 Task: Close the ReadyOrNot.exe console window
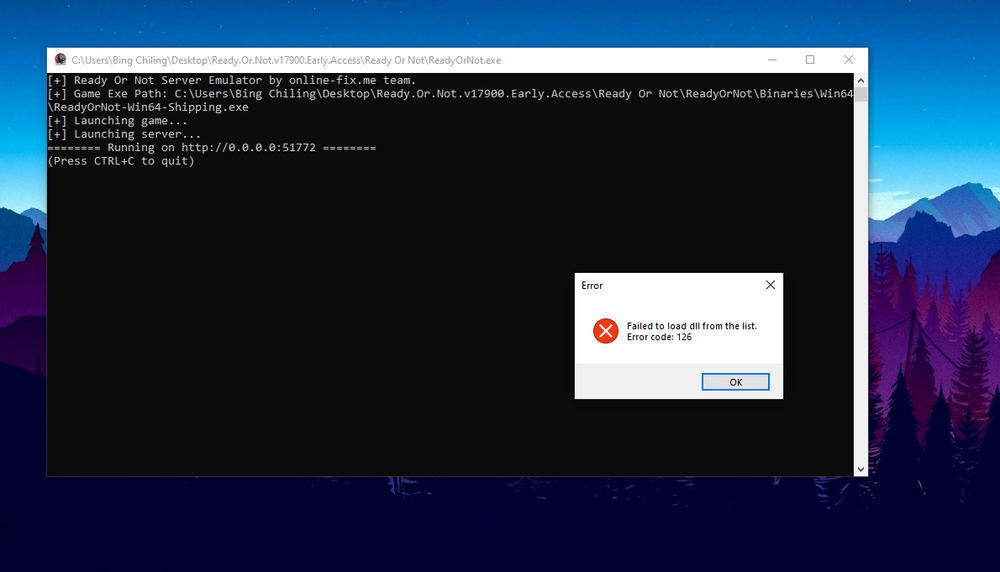click(848, 60)
